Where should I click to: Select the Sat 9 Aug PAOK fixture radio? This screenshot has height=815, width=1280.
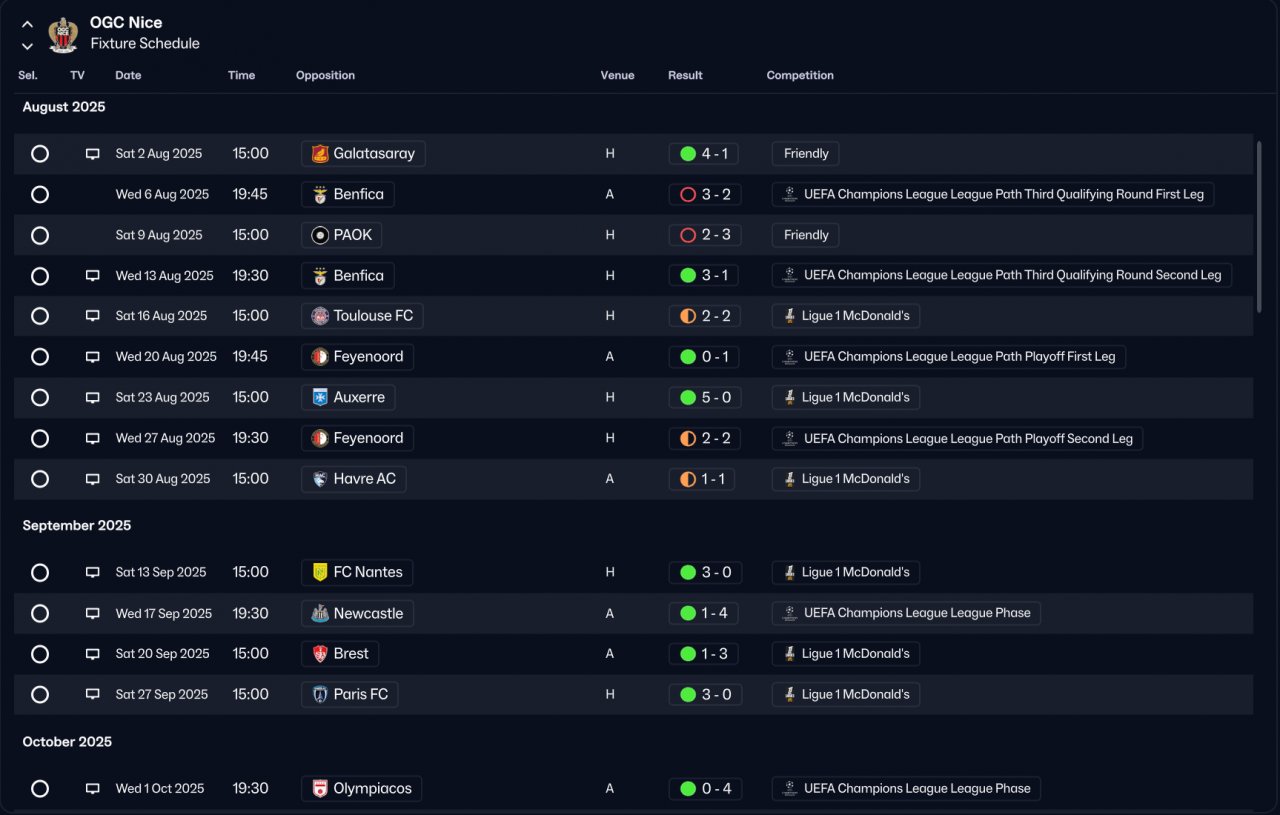tap(40, 235)
